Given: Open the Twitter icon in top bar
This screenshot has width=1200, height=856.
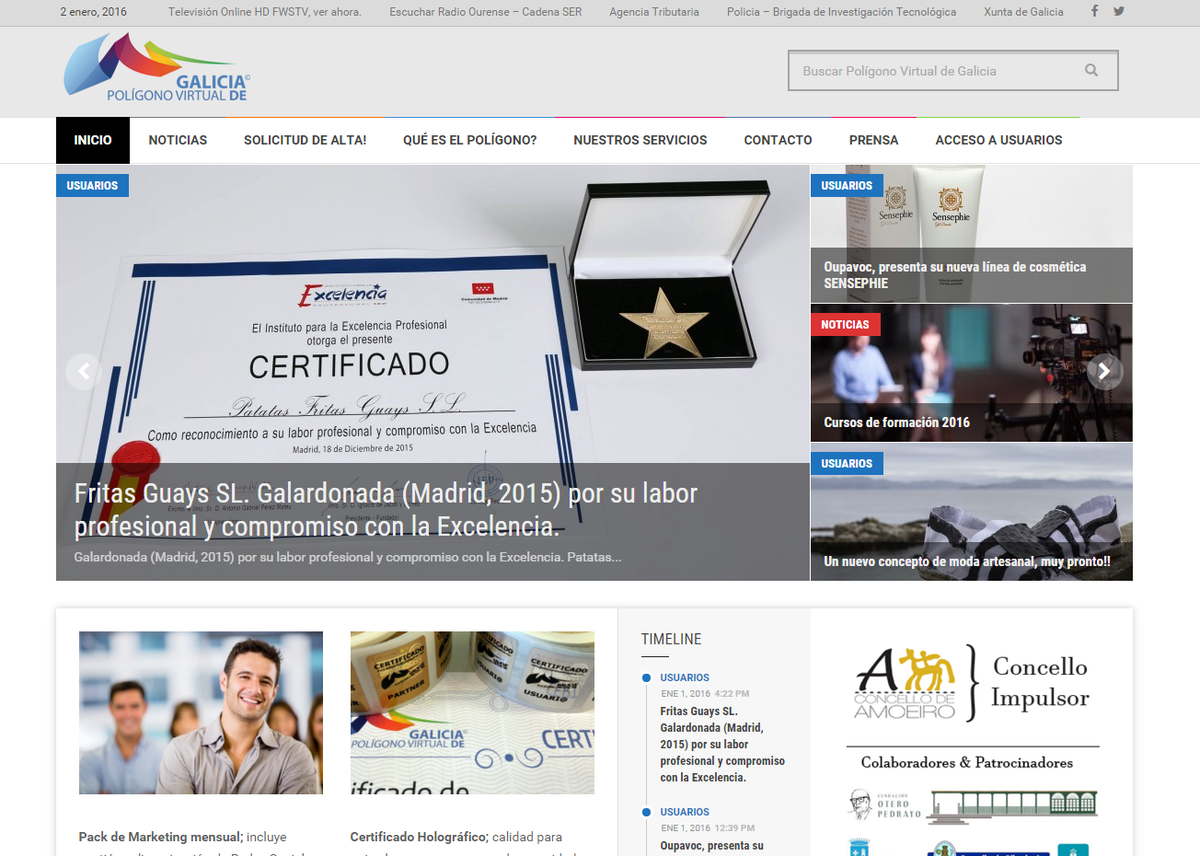Looking at the screenshot, I should pyautogui.click(x=1119, y=12).
